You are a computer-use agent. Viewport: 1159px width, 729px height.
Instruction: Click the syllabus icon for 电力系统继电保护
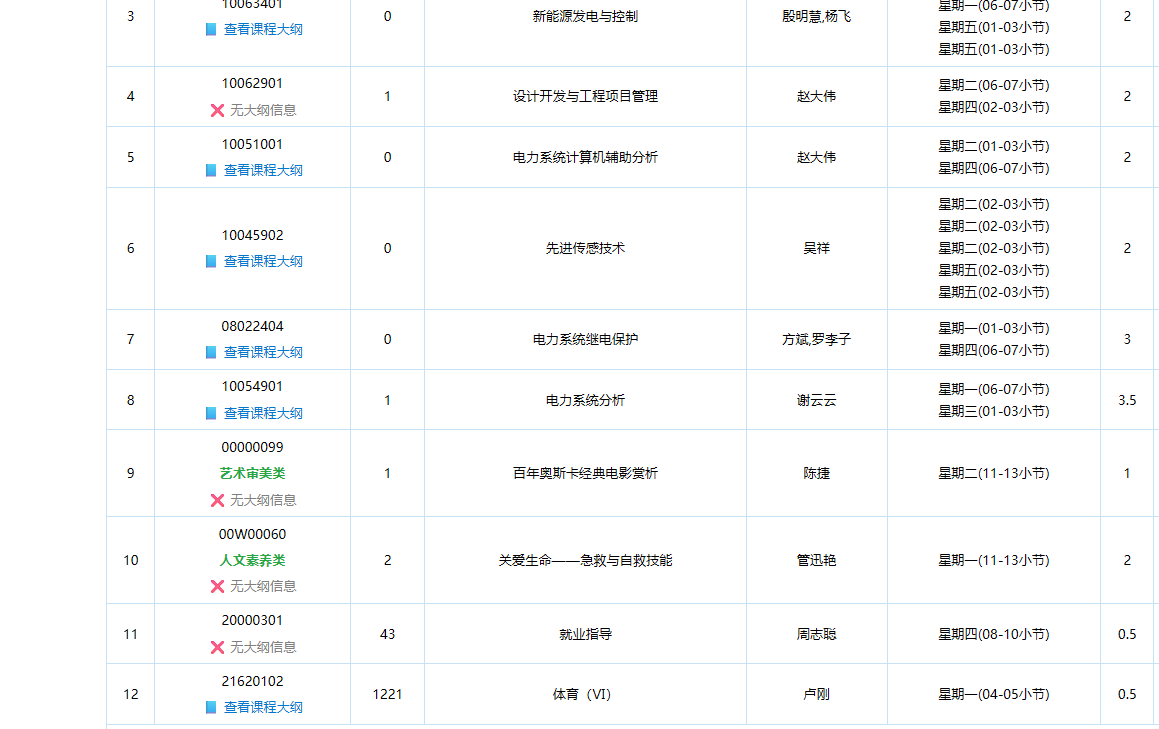pyautogui.click(x=213, y=352)
